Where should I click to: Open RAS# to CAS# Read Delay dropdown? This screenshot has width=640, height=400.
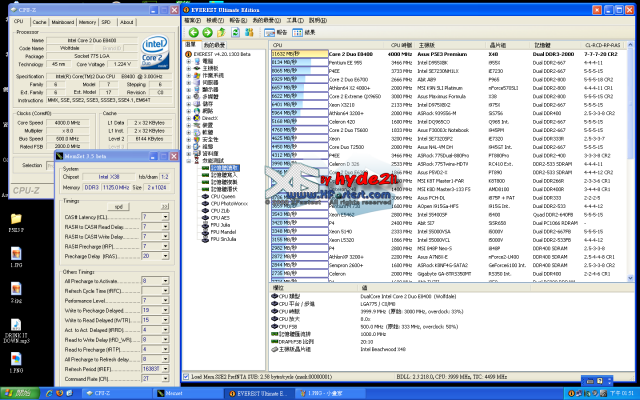pos(165,227)
